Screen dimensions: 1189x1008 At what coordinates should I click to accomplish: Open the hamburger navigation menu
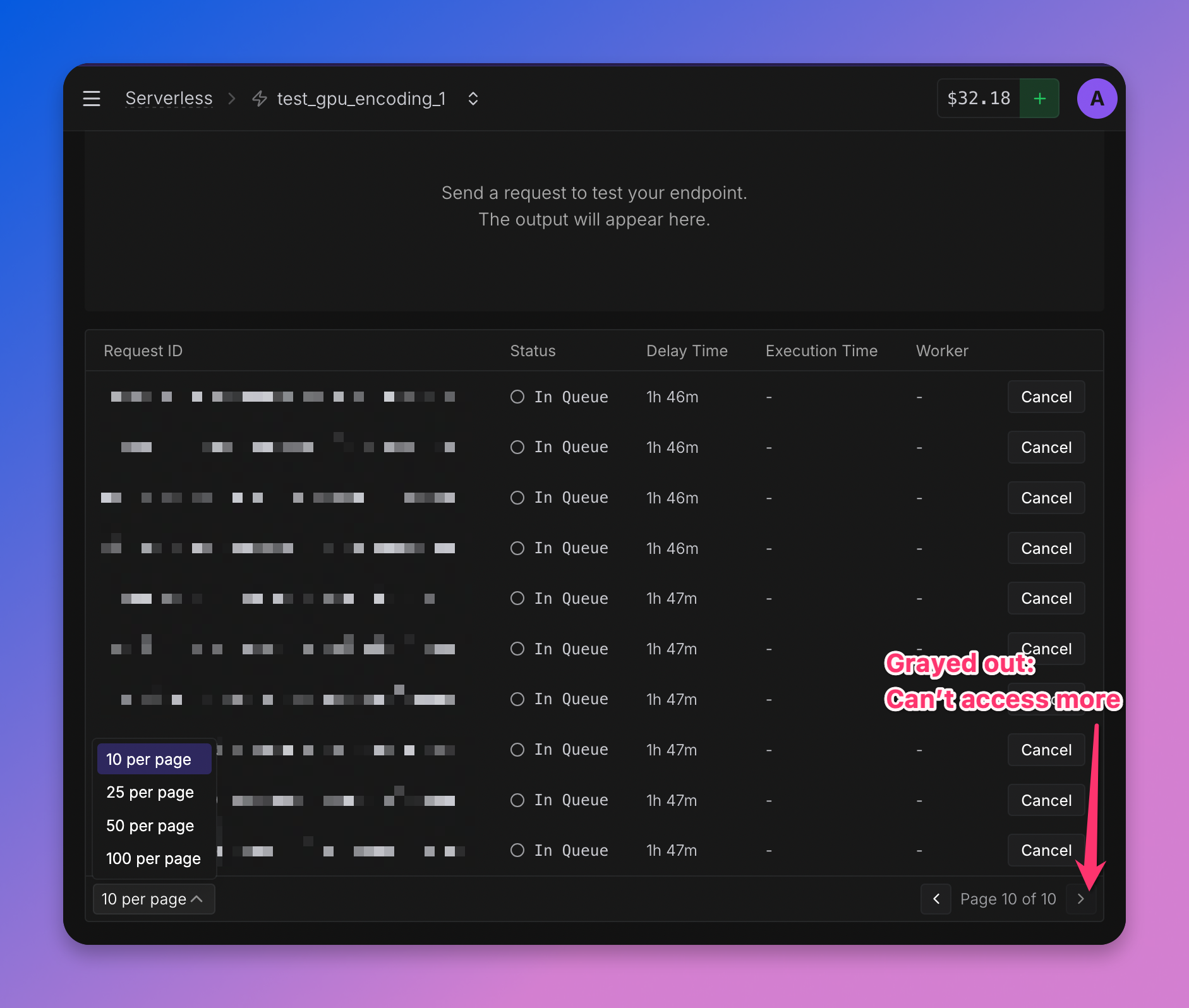click(92, 99)
